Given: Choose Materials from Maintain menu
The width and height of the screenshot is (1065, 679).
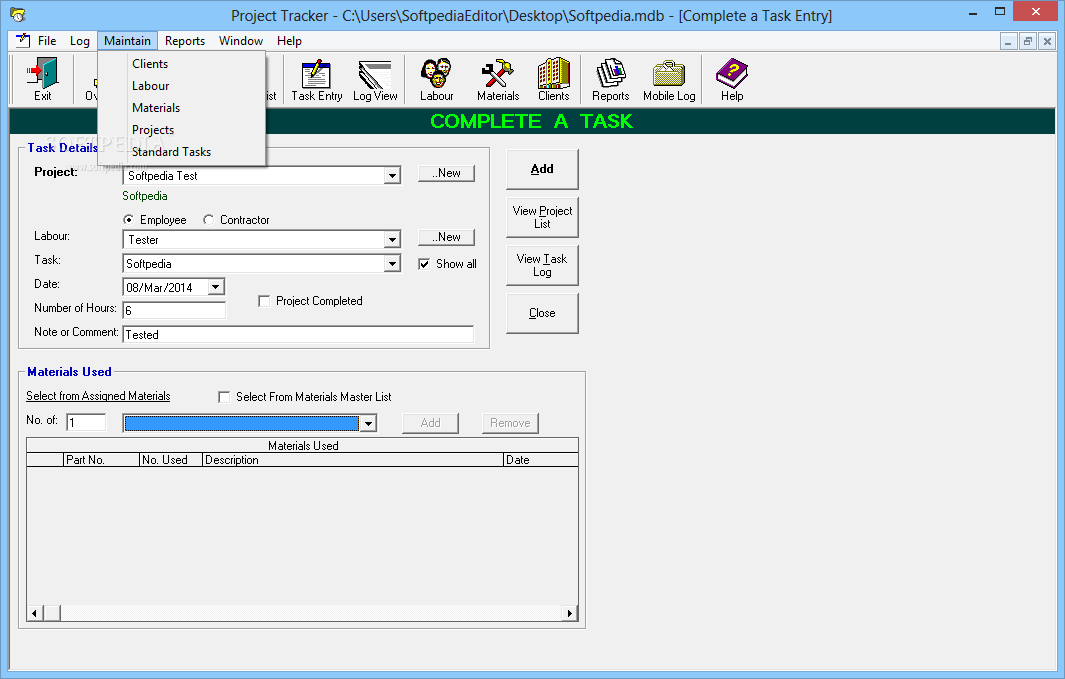Looking at the screenshot, I should coord(181,108).
